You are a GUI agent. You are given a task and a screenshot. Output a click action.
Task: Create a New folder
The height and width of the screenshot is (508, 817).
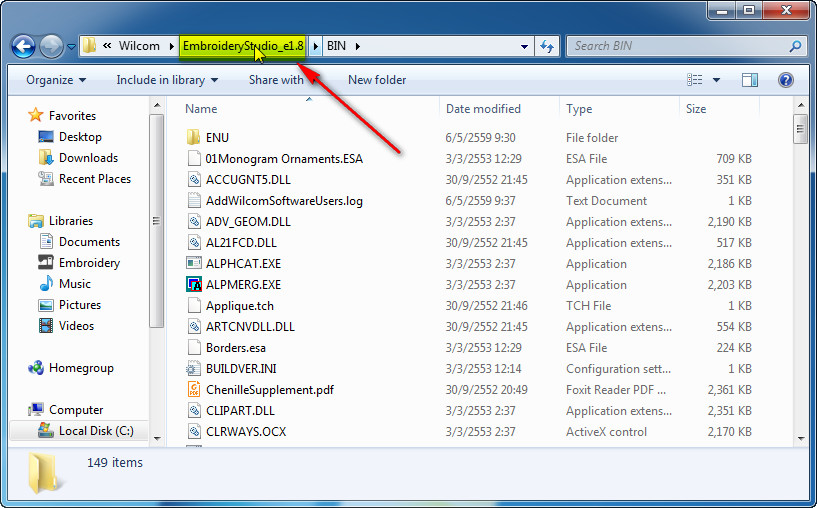377,80
